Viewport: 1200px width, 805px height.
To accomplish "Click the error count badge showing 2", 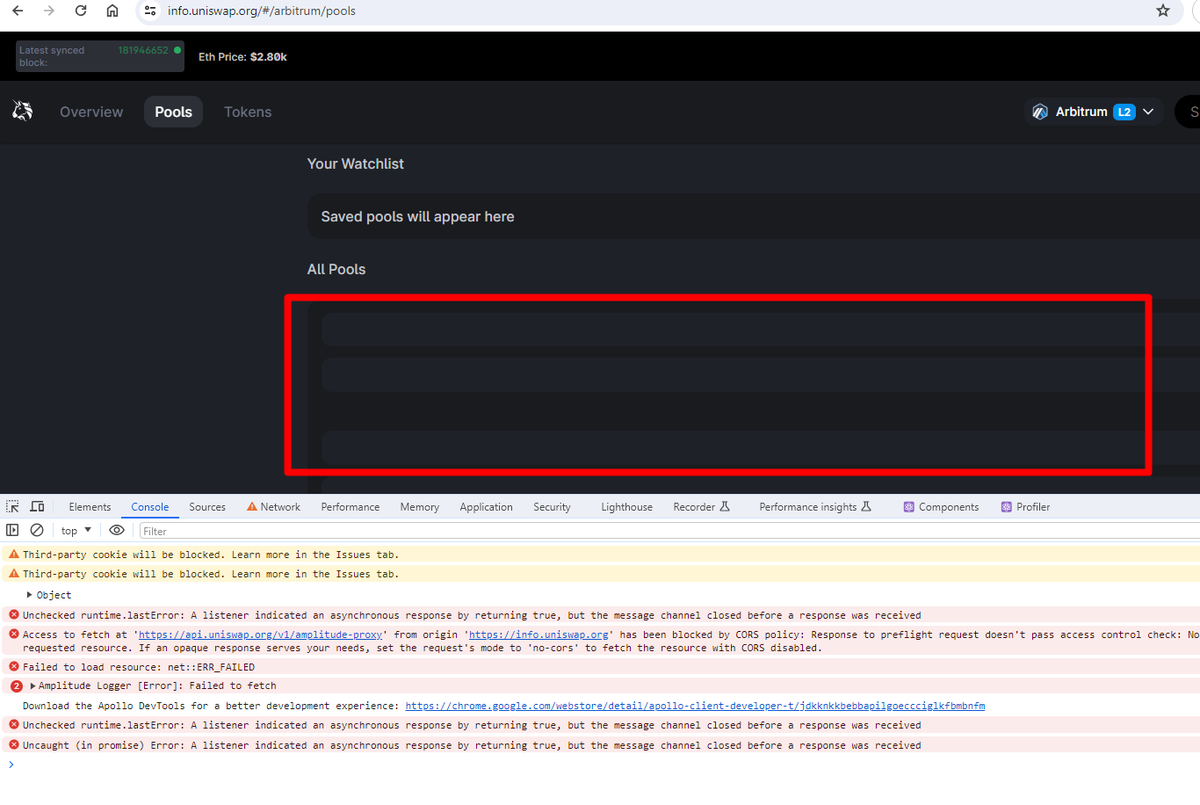I will (16, 686).
